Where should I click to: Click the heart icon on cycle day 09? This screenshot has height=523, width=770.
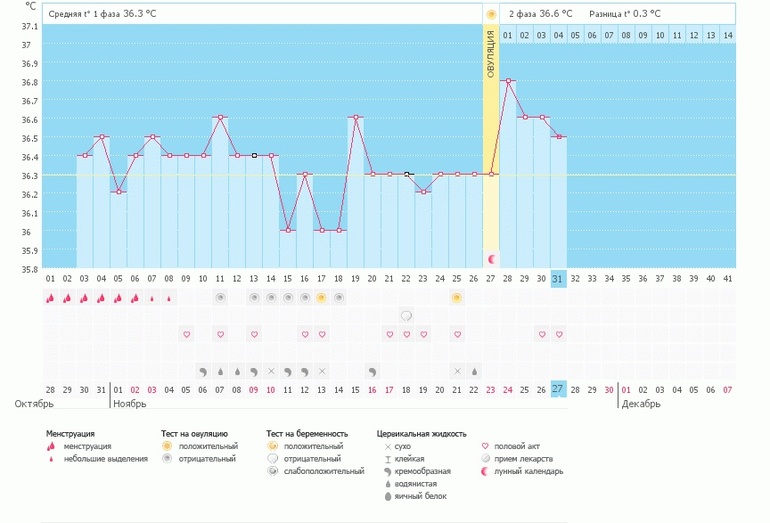tap(186, 334)
